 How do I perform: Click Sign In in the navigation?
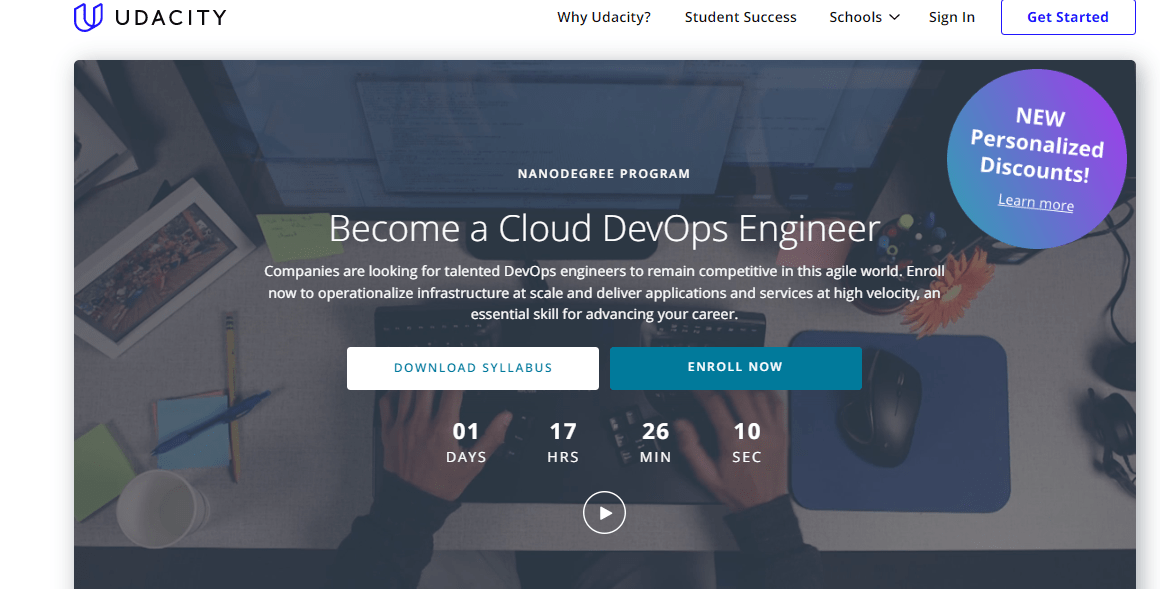[951, 17]
